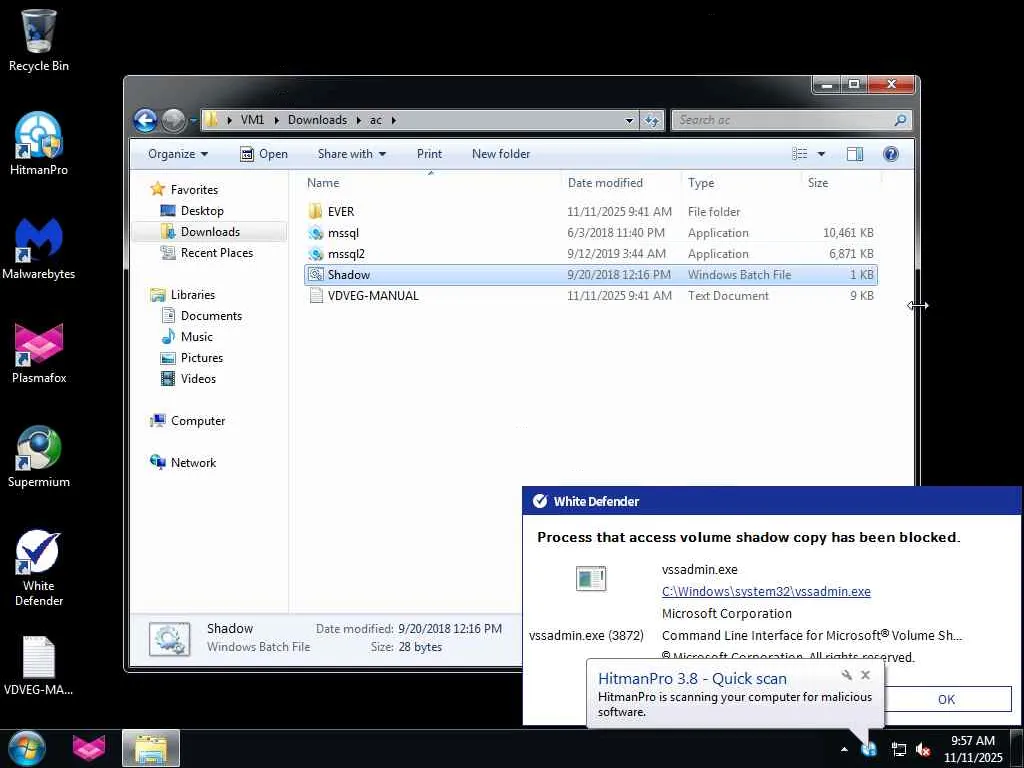Select Libraries in navigation pane
1024x768 pixels.
193,295
